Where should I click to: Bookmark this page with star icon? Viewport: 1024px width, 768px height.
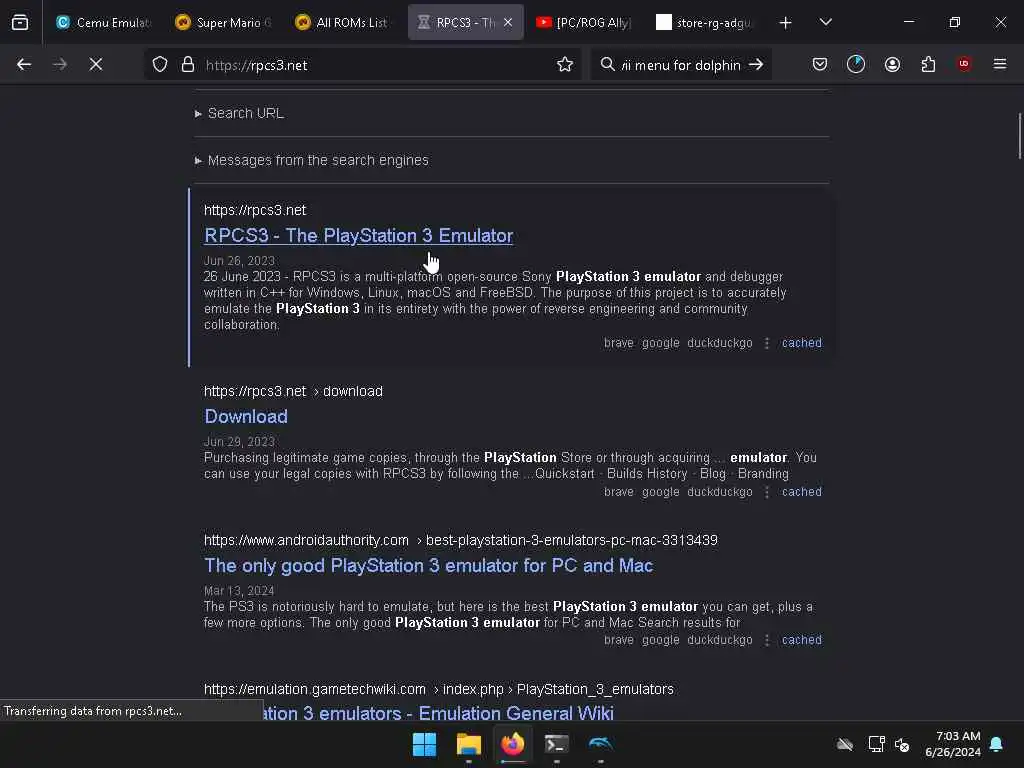pyautogui.click(x=565, y=64)
